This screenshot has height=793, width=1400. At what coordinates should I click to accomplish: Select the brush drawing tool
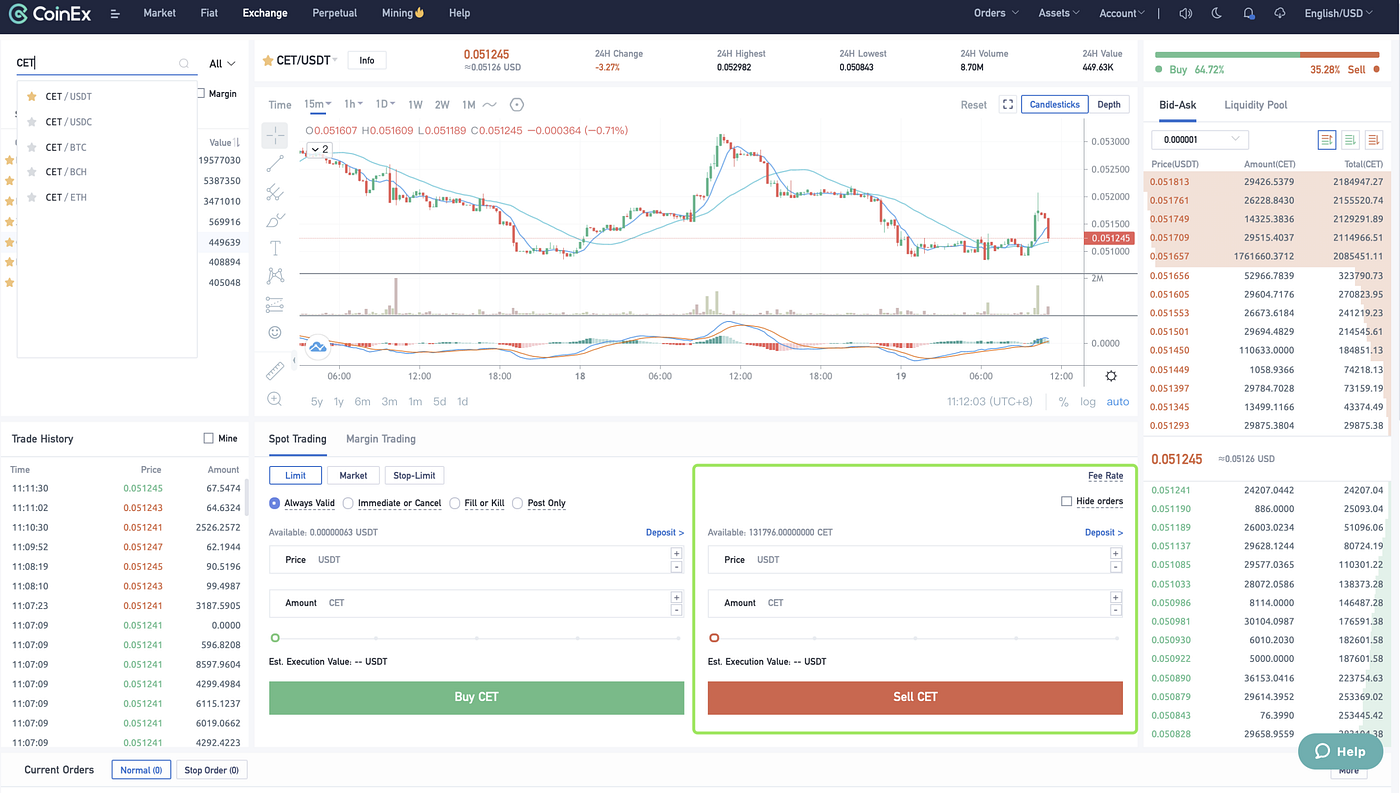(275, 220)
